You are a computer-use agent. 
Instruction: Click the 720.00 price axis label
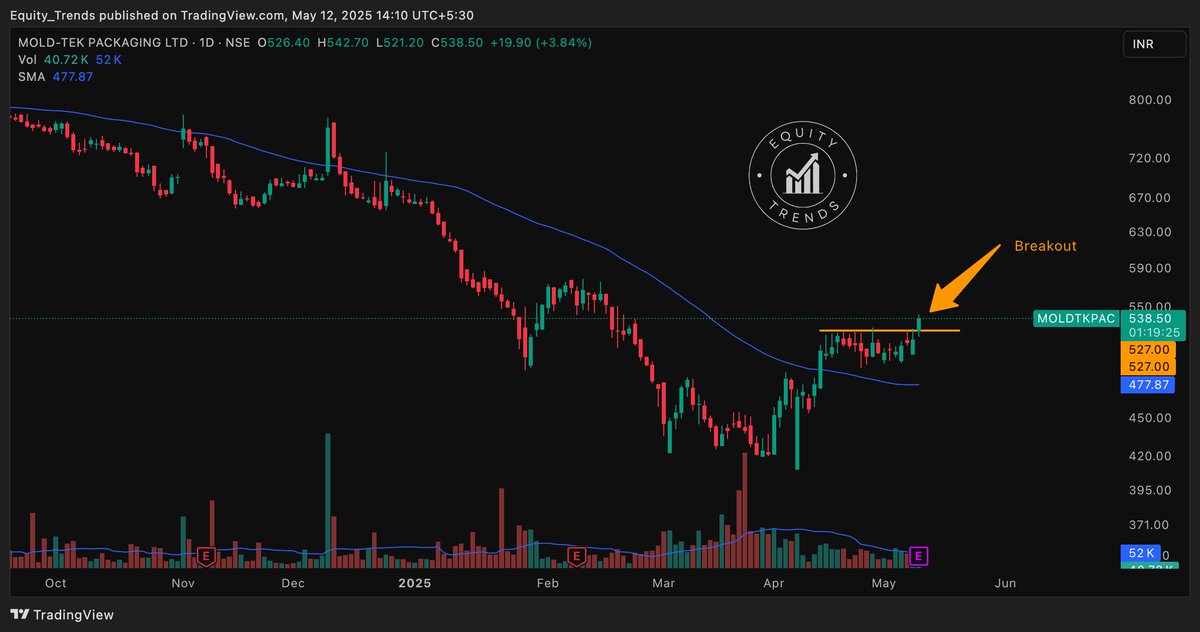(1150, 158)
